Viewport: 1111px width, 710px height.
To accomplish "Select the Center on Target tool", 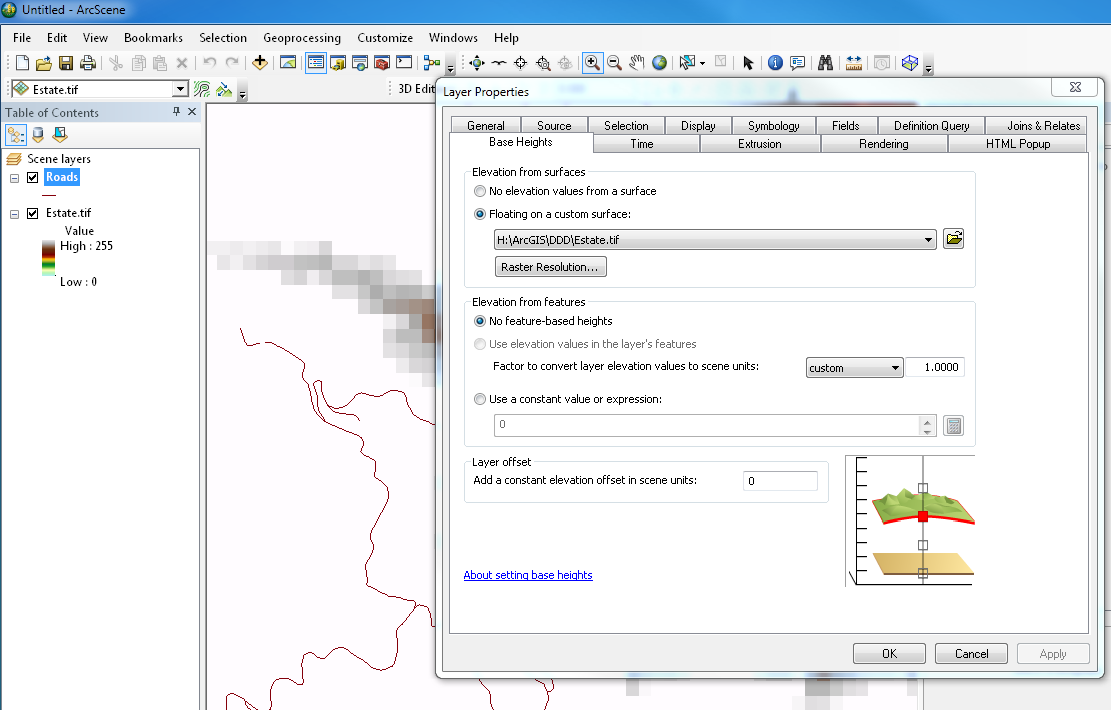I will (521, 63).
